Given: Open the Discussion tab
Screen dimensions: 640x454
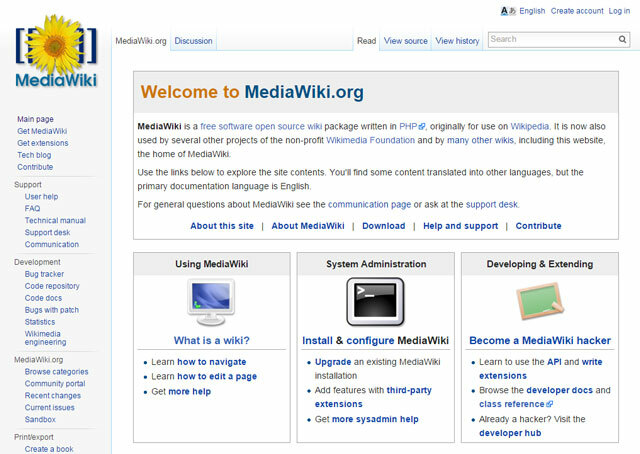Looking at the screenshot, I should click(x=193, y=41).
